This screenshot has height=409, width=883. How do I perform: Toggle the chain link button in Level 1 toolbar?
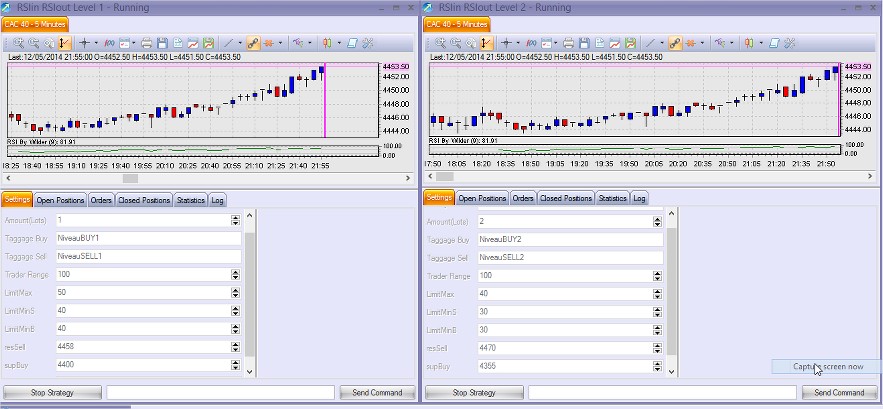[253, 43]
